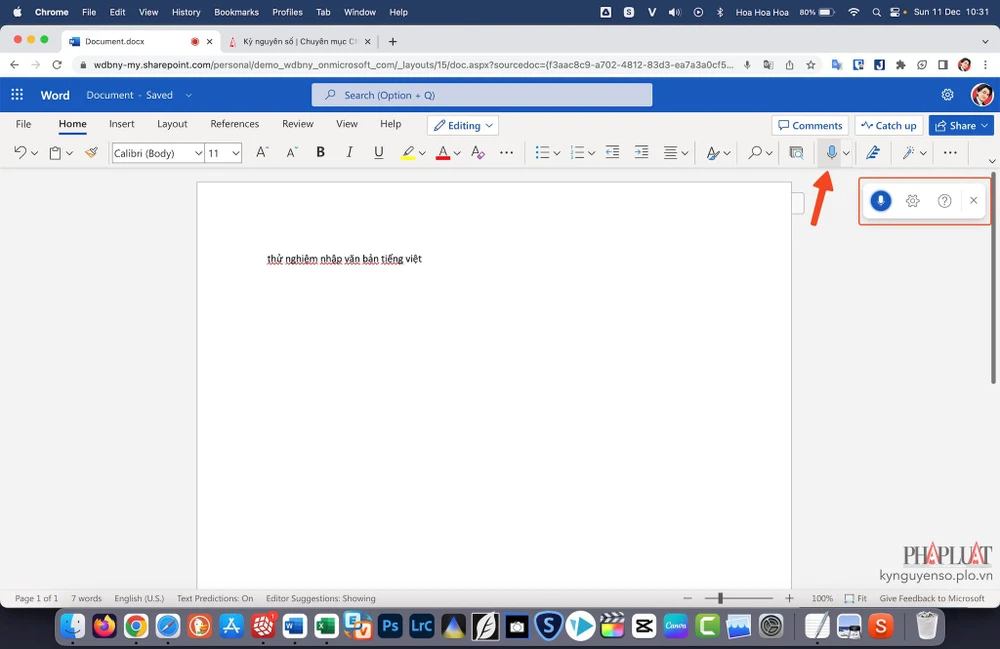Click the Word app launcher waffle icon
1000x649 pixels.
[x=17, y=95]
